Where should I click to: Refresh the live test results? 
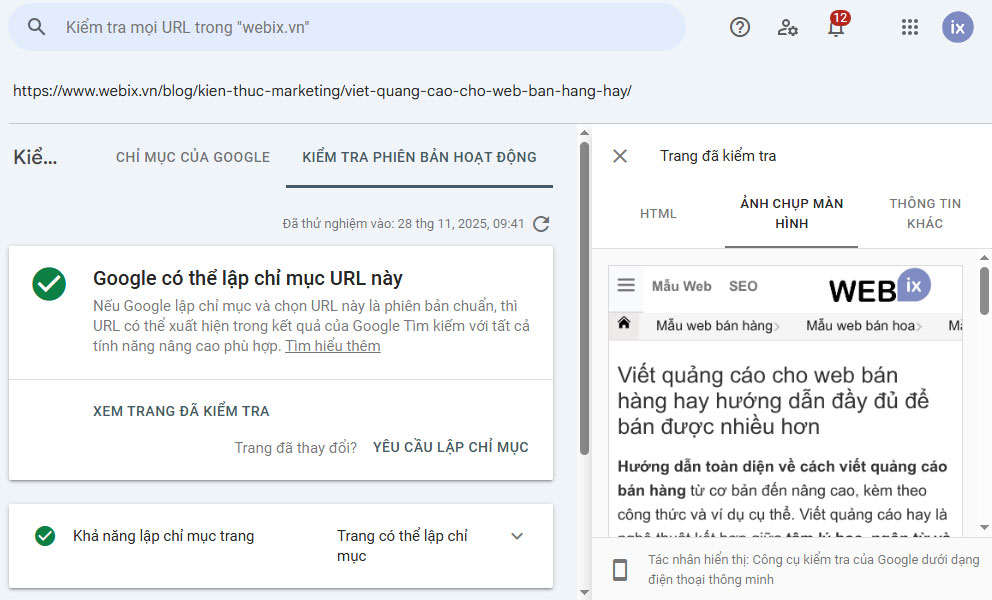(x=541, y=224)
